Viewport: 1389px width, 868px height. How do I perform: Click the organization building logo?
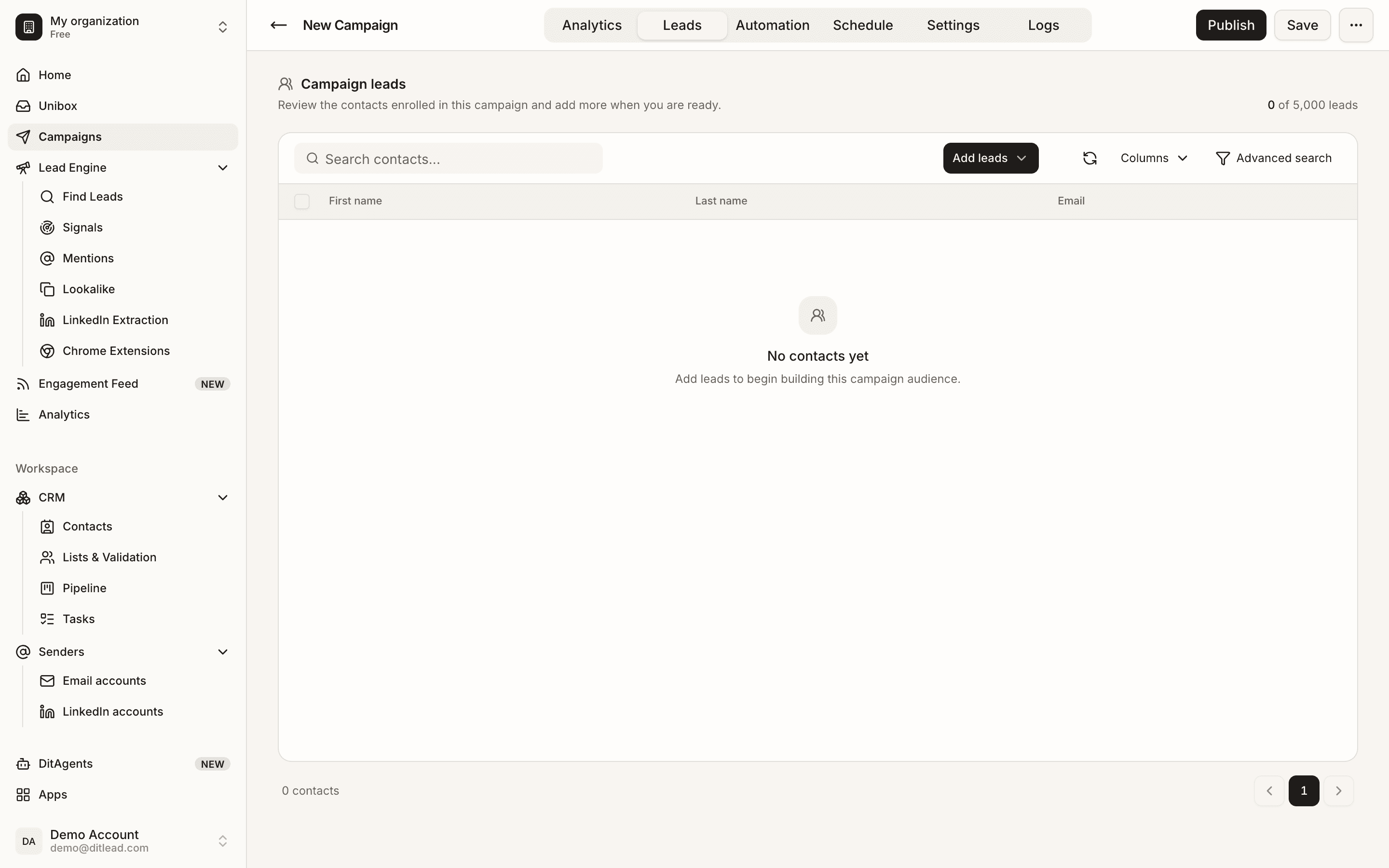tap(29, 27)
